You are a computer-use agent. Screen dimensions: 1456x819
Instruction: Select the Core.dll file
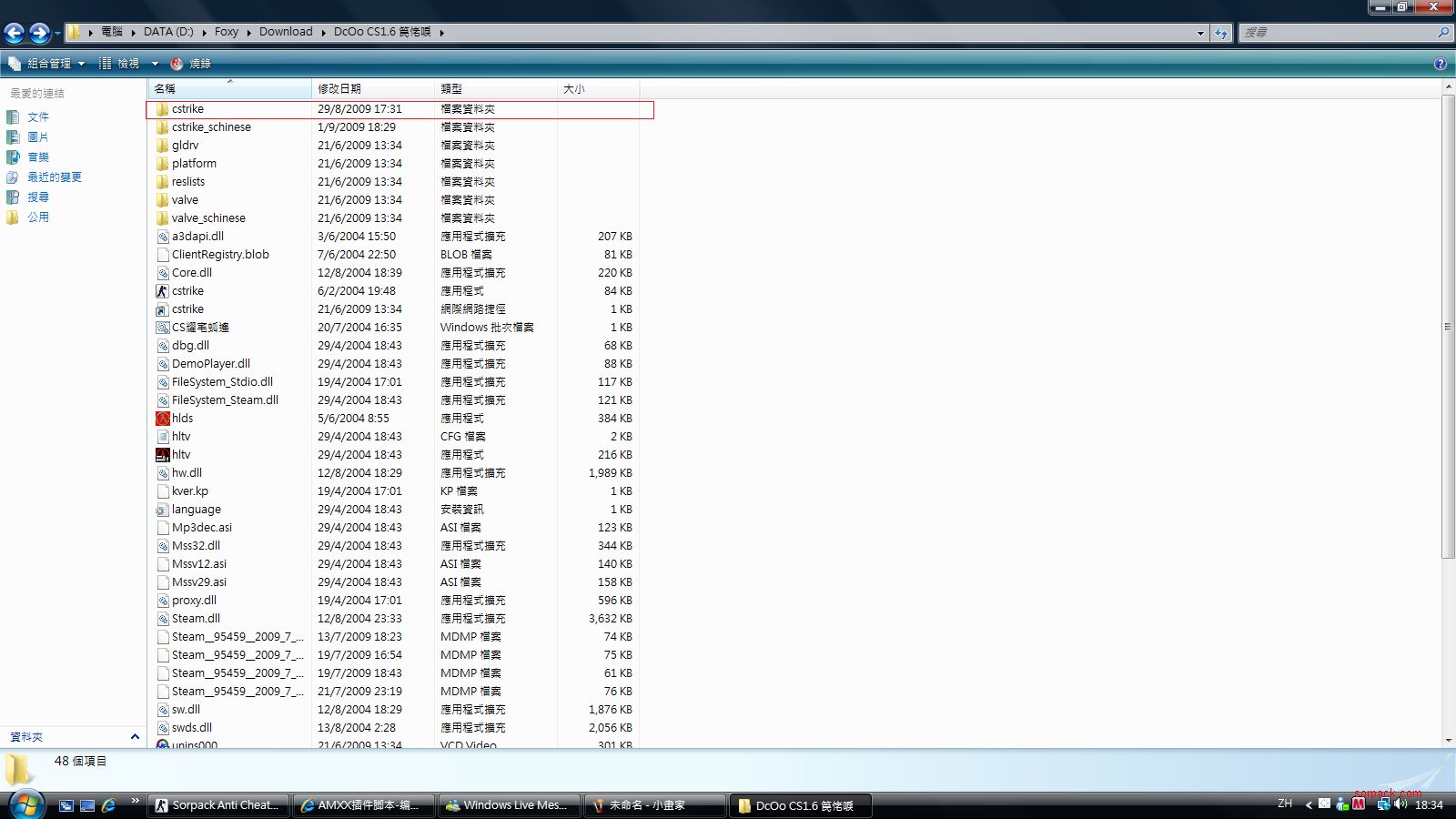click(x=191, y=273)
